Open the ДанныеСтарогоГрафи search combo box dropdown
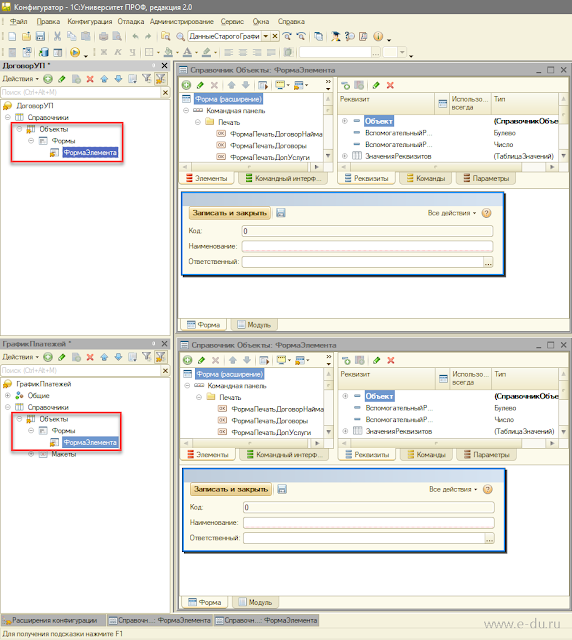572x640 pixels. tap(266, 36)
